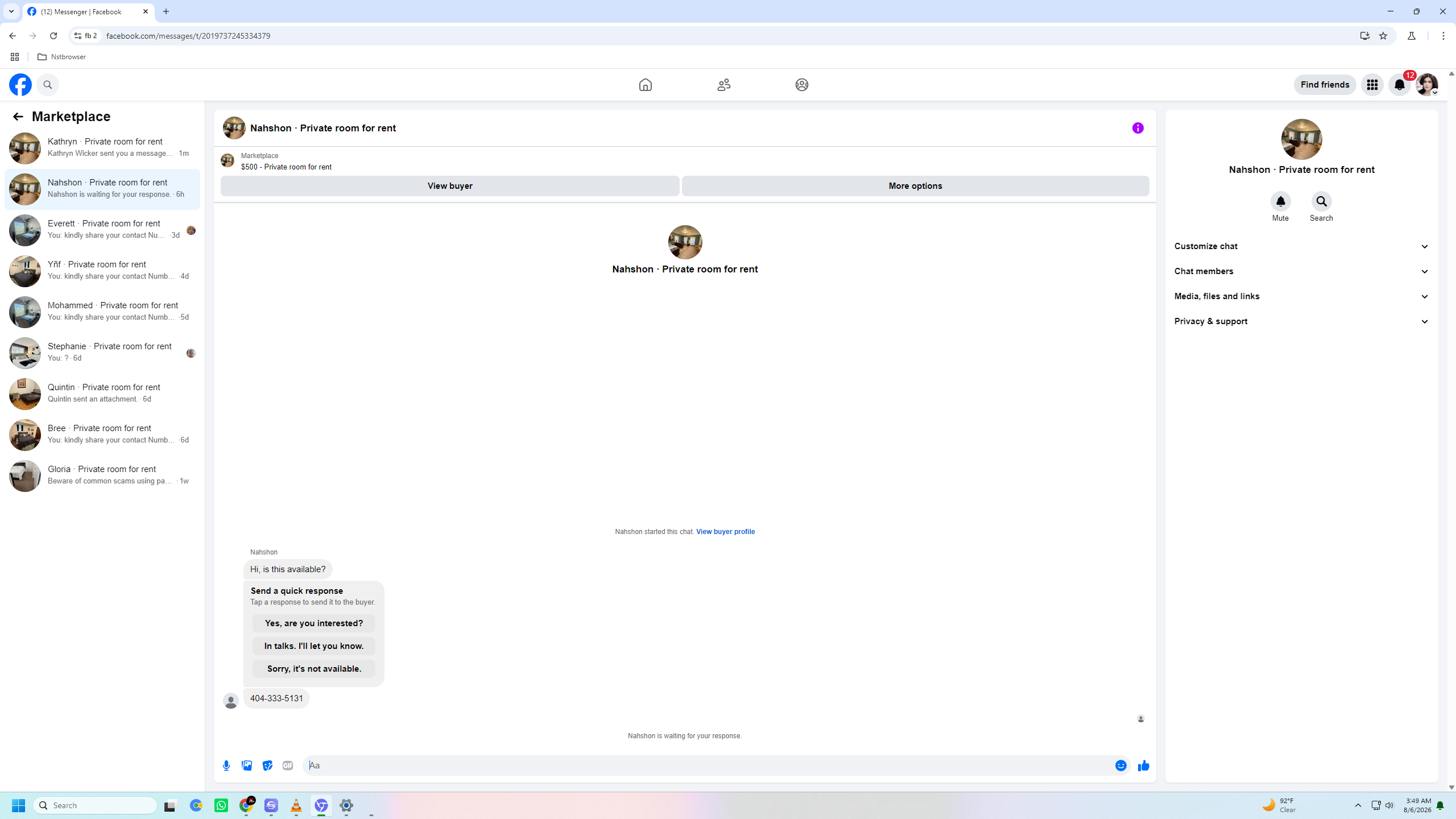Open the install app icon in address bar
This screenshot has height=819, width=1456.
(1364, 36)
